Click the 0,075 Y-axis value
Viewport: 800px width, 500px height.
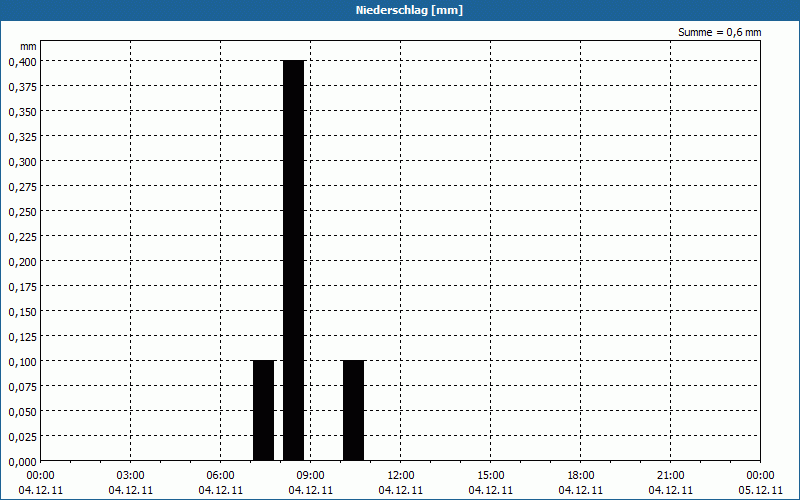(x=22, y=387)
